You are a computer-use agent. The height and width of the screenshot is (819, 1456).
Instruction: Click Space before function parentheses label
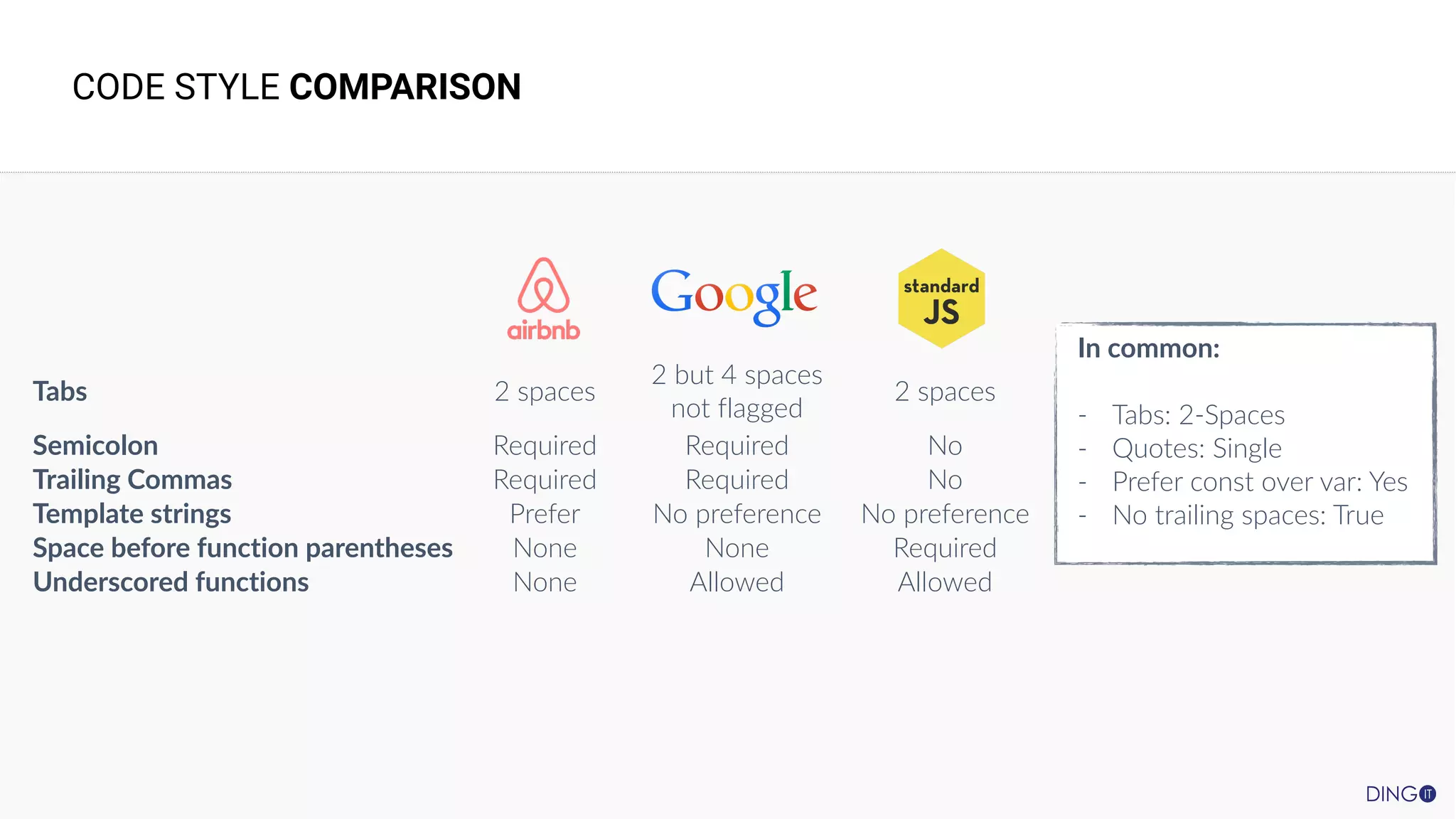tap(242, 548)
